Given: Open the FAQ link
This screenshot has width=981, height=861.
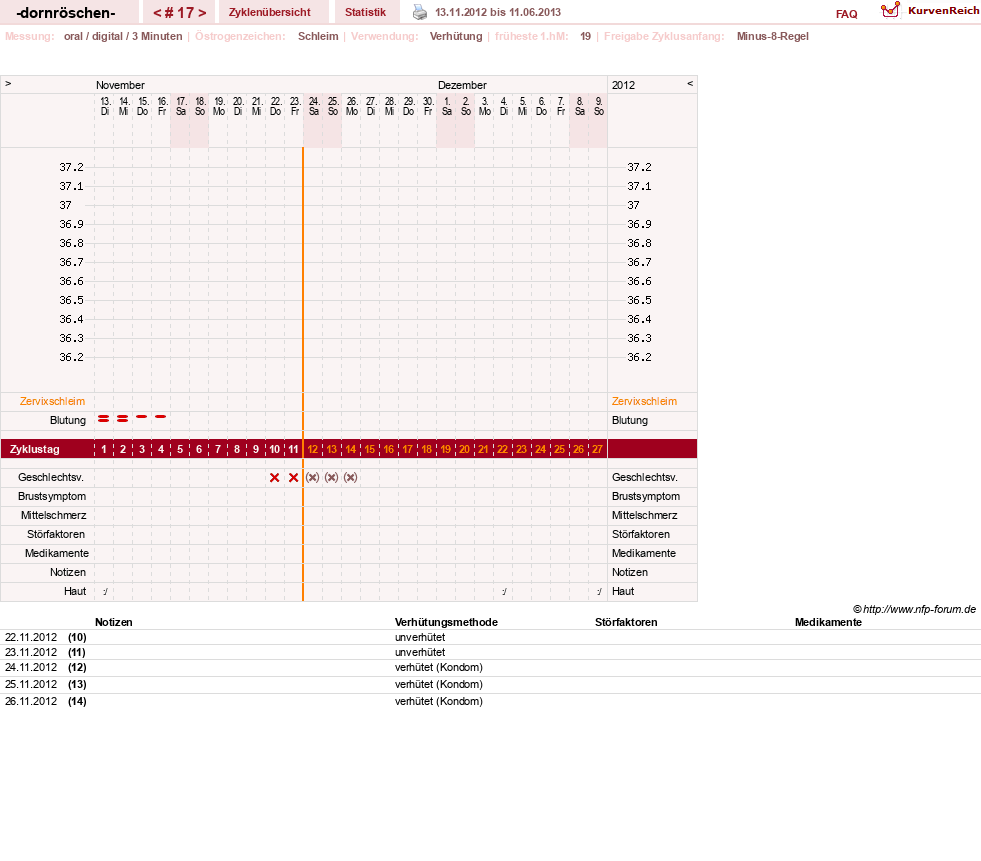Looking at the screenshot, I should pos(846,14).
